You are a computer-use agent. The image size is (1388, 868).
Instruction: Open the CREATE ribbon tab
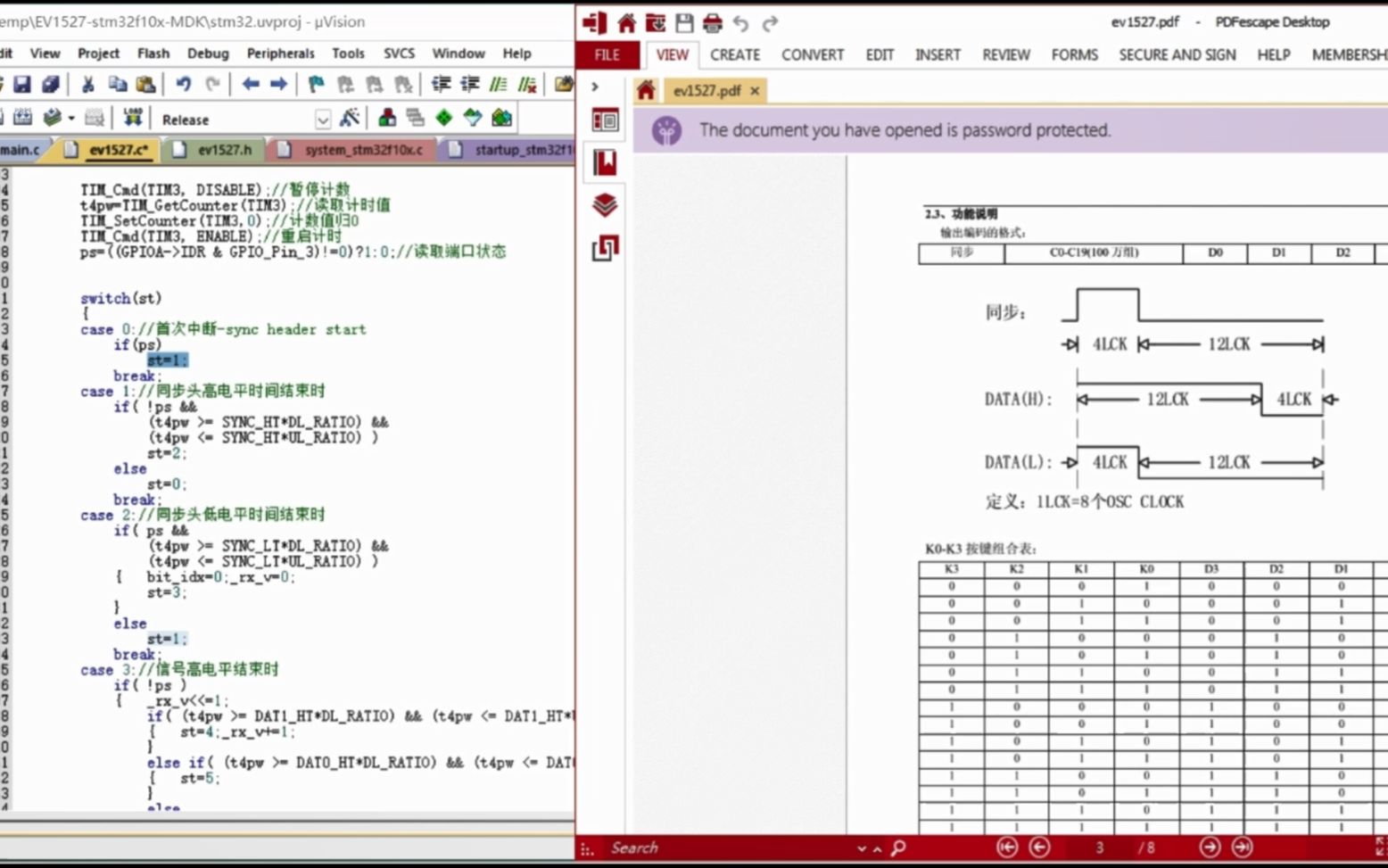pos(735,54)
